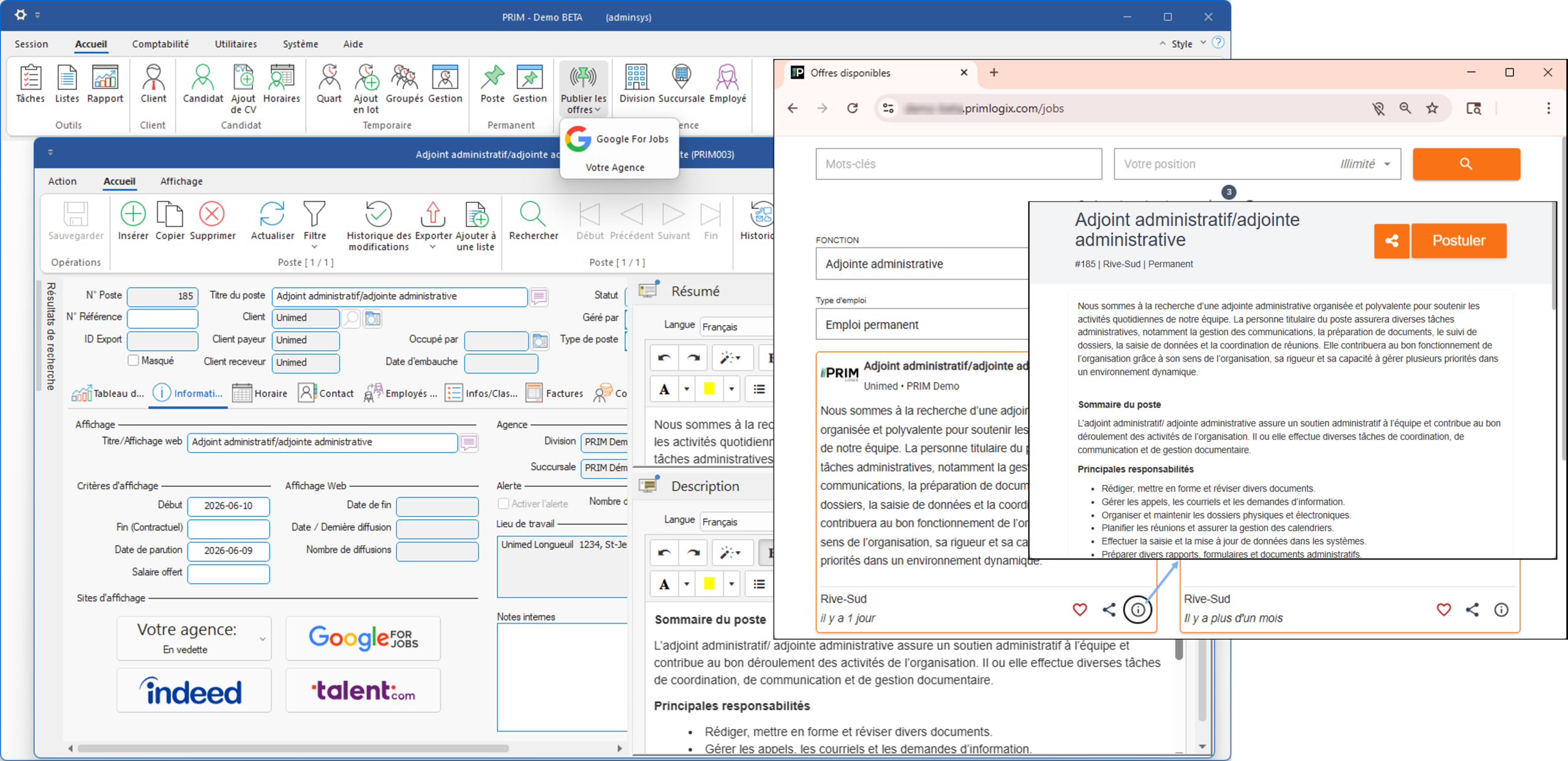This screenshot has height=761, width=1568.
Task: Select Google For Jobs menu entry
Action: (619, 139)
